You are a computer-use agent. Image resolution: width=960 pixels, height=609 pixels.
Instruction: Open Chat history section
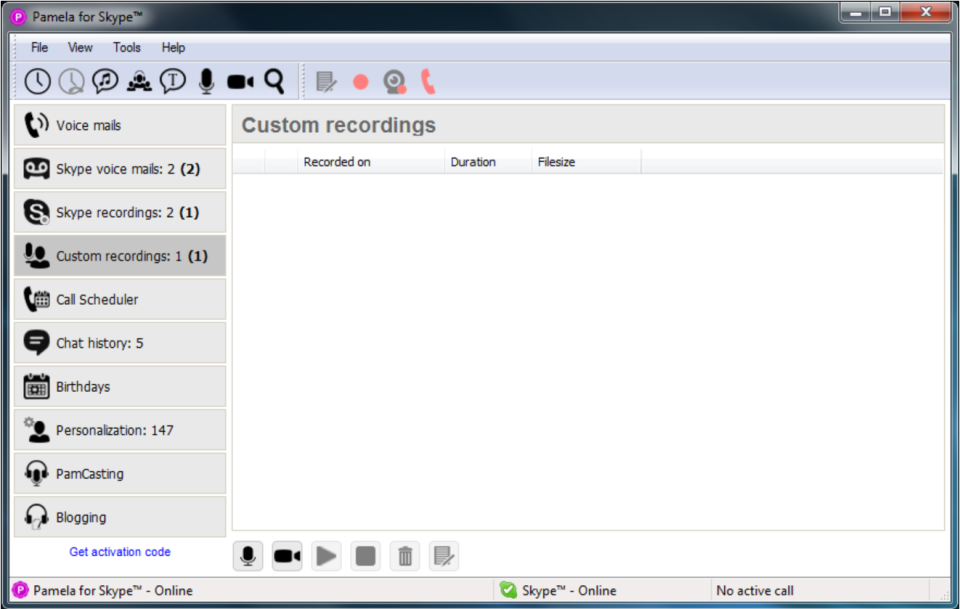[120, 343]
